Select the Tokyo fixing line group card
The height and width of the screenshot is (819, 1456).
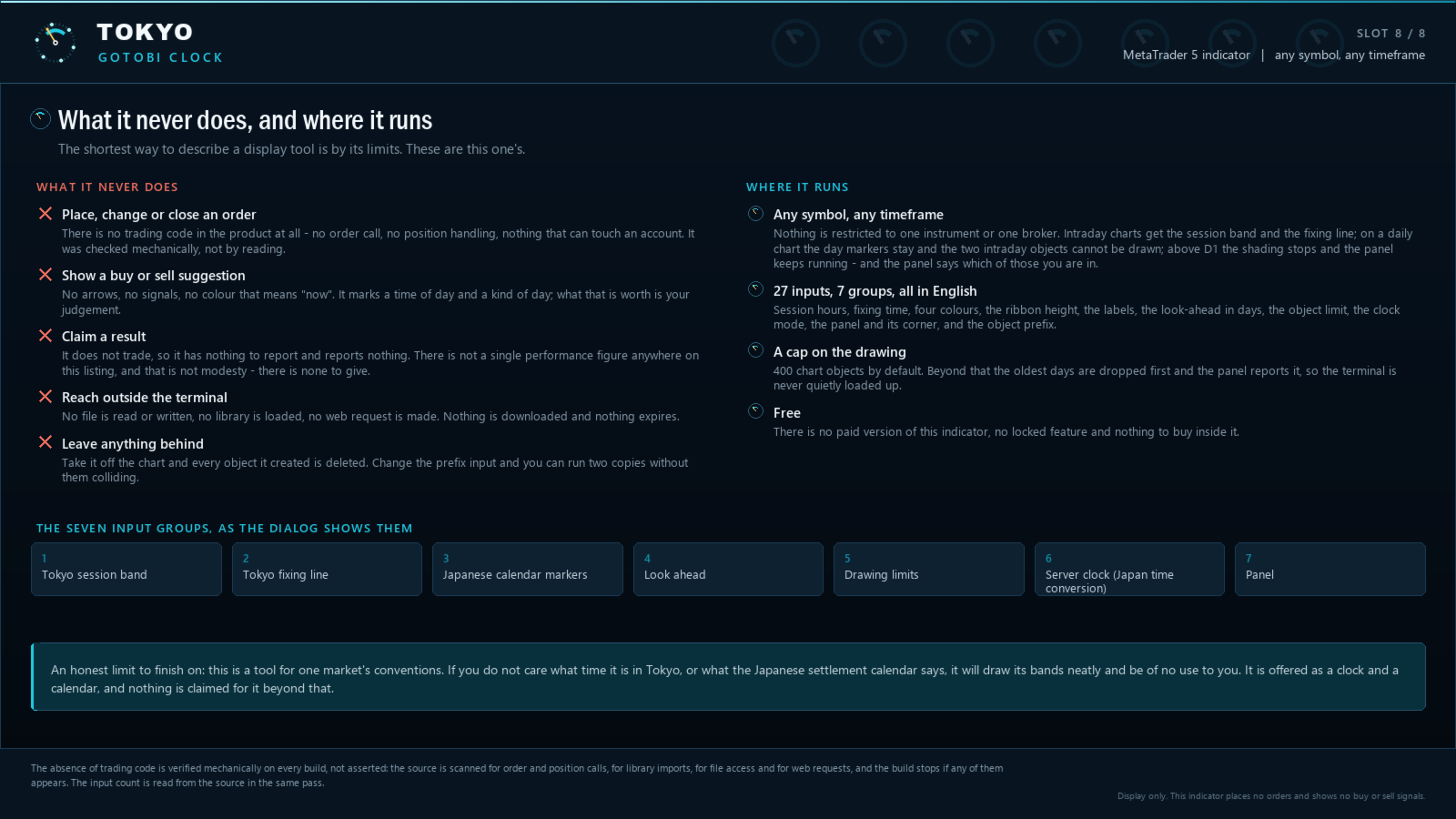[x=327, y=570]
